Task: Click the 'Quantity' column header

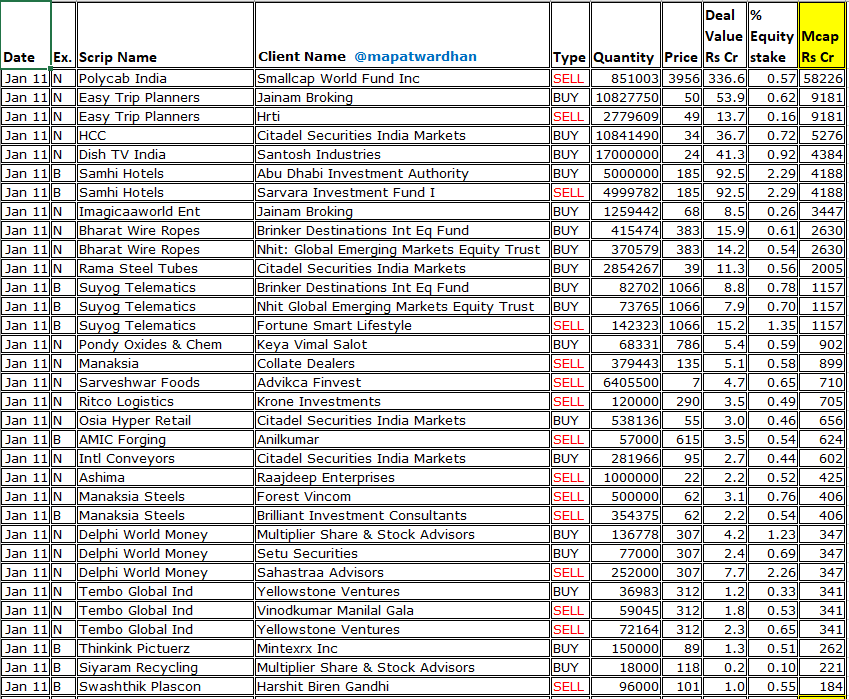Action: click(x=625, y=35)
